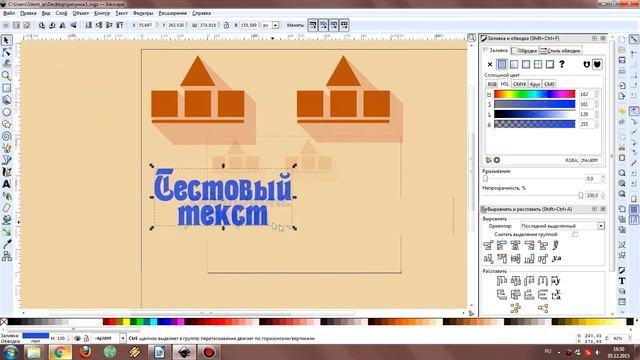The height and width of the screenshot is (360, 640).
Task: Switch to the Стиль обводки tab
Action: (x=560, y=51)
